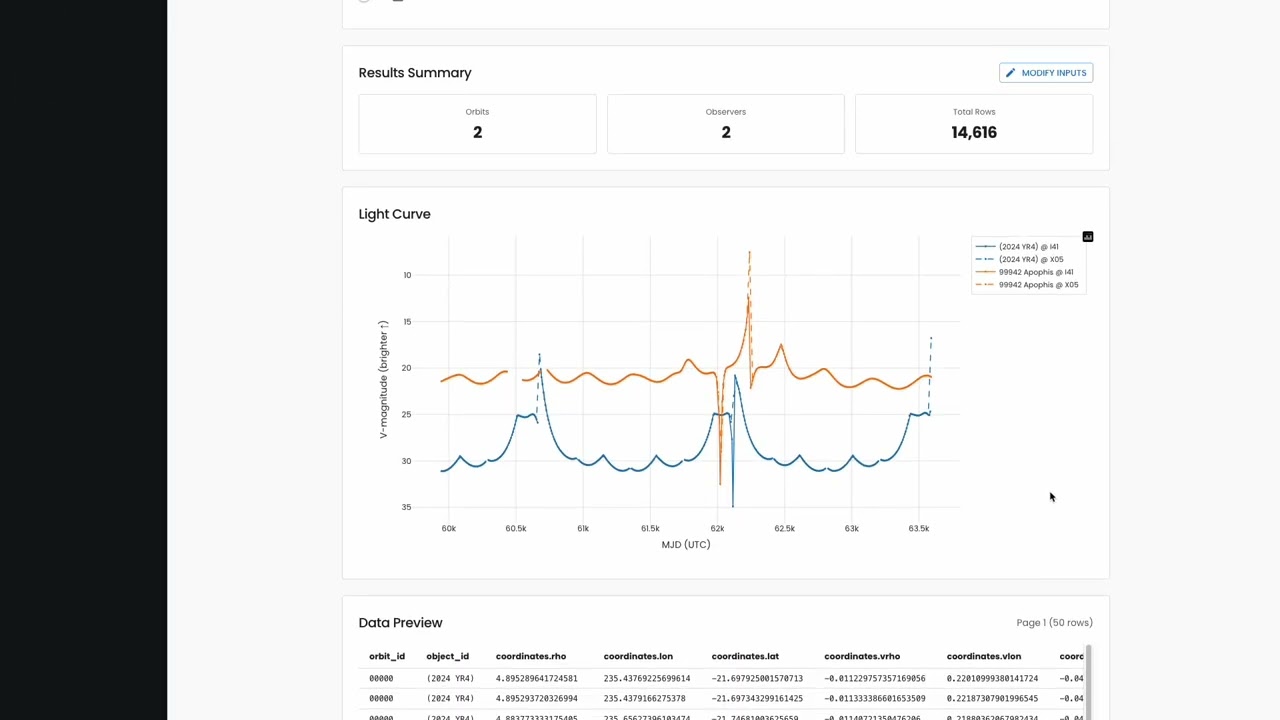
Task: Click the Results Summary heading
Action: [415, 73]
